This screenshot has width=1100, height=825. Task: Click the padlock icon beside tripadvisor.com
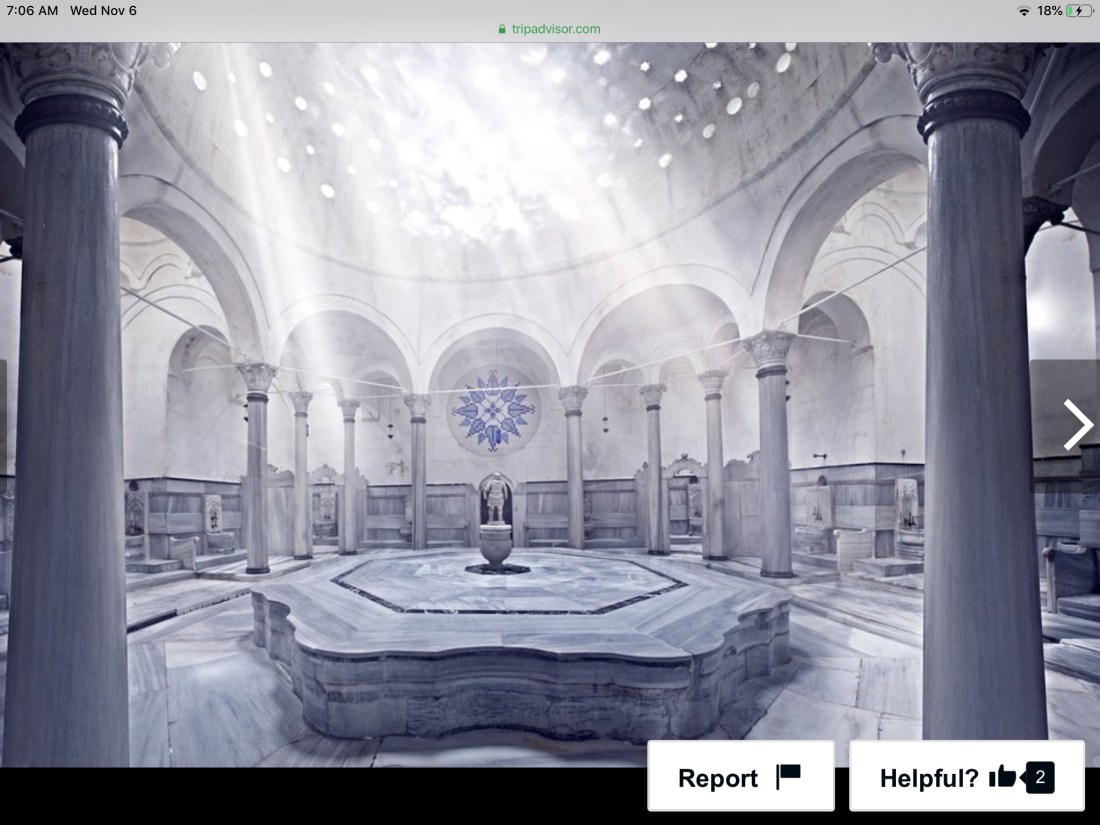[502, 29]
